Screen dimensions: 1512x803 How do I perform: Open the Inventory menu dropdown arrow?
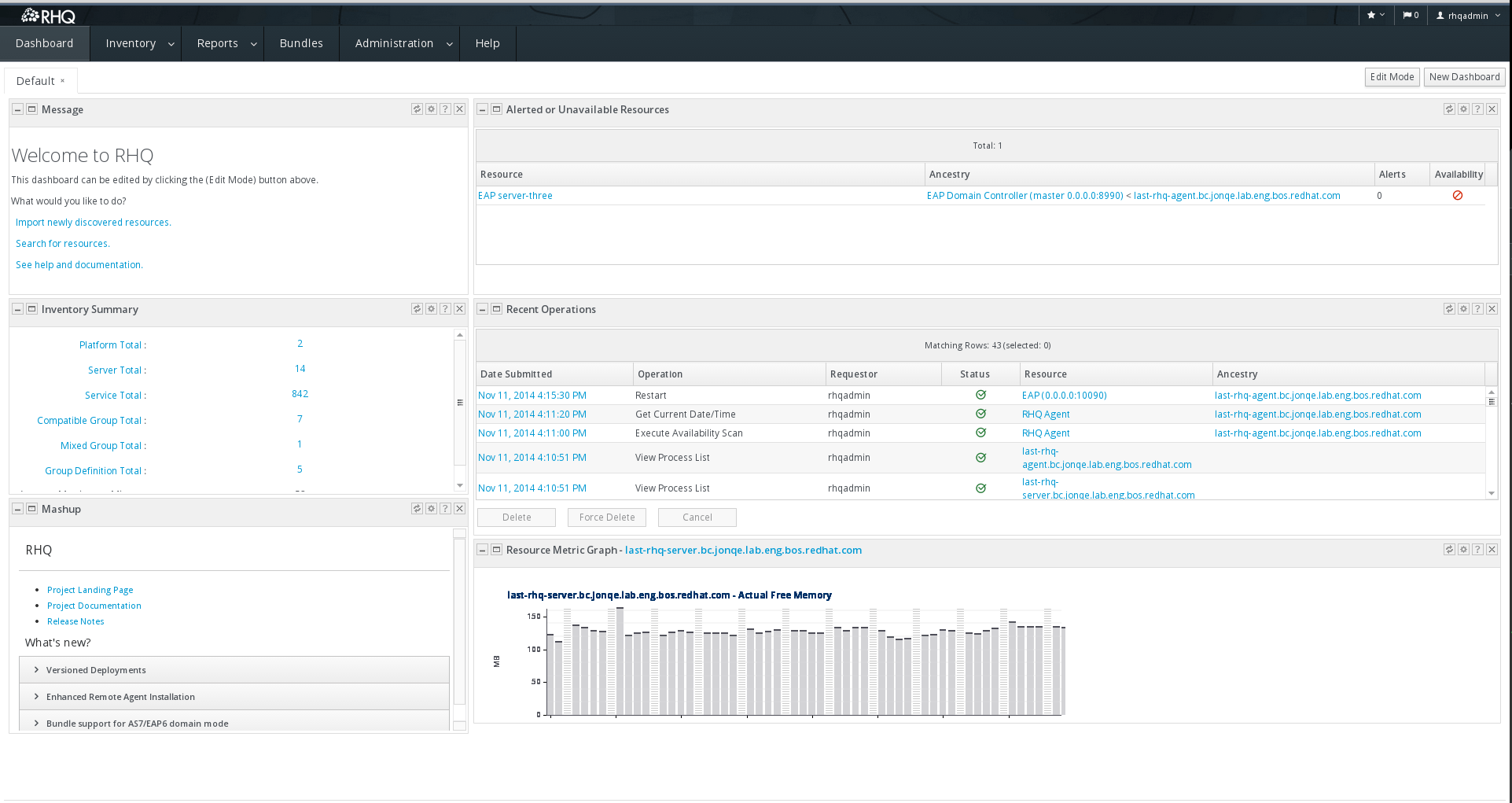pos(171,44)
